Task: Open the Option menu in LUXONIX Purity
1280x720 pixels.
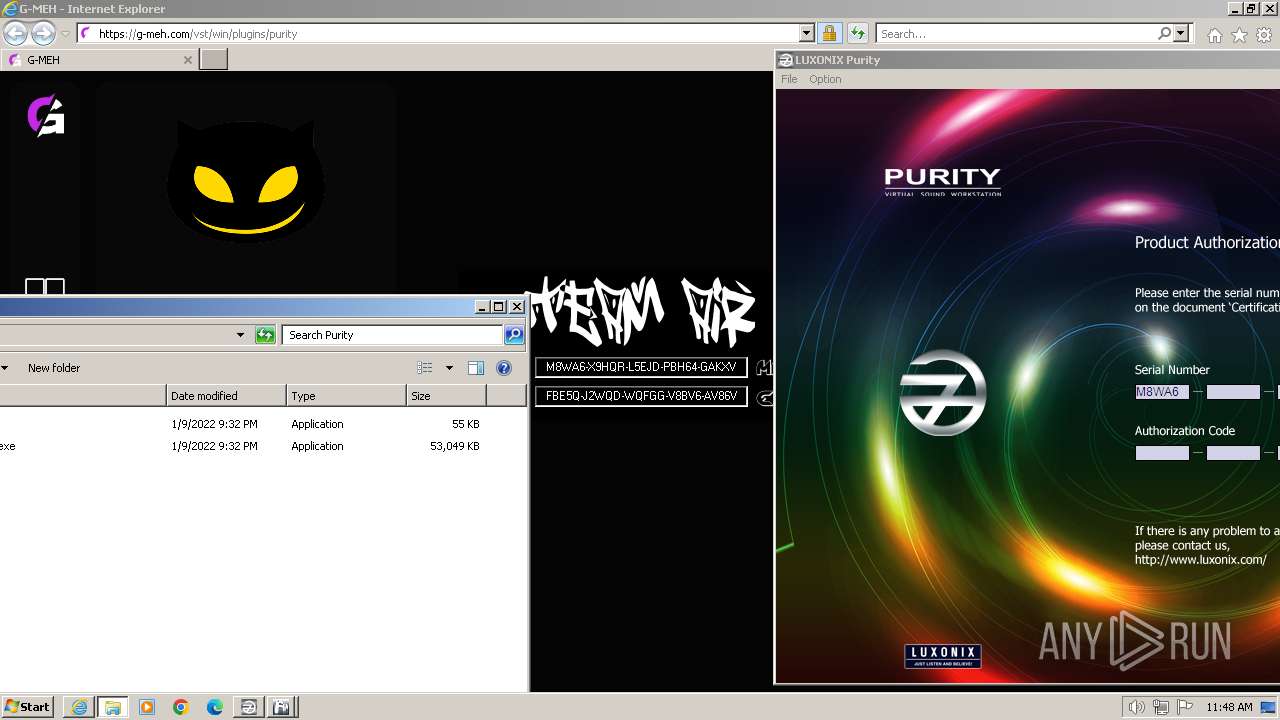Action: 825,79
